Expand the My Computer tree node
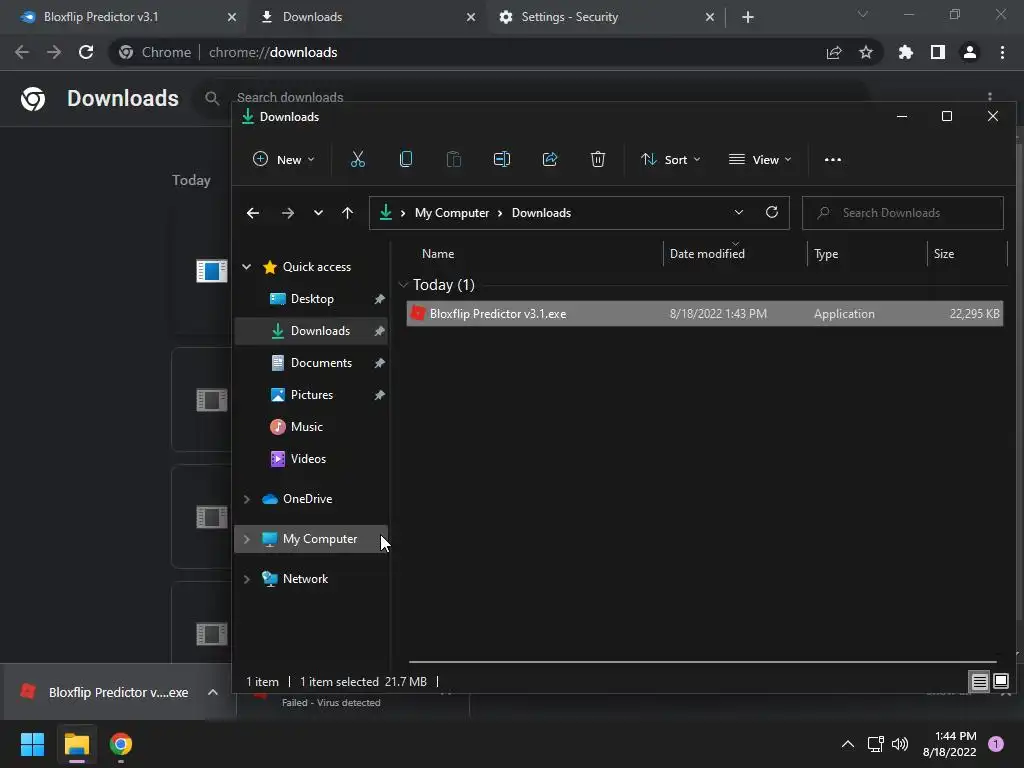This screenshot has height=768, width=1024. tap(247, 539)
